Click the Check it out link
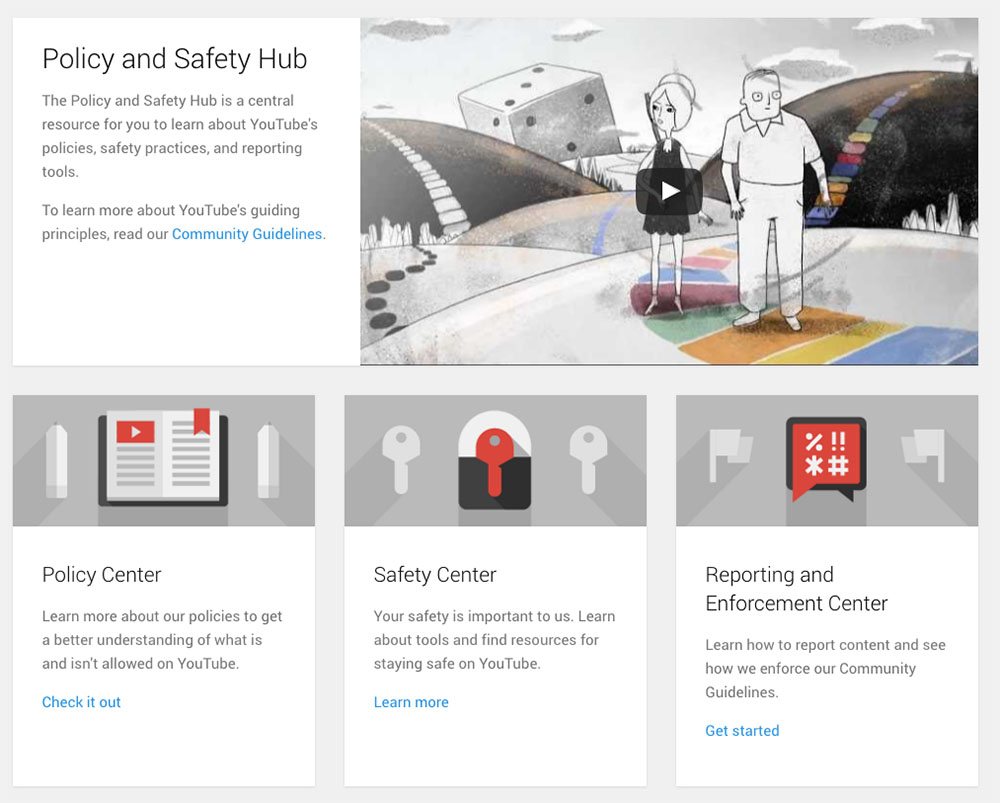The image size is (1000, 803). [81, 702]
